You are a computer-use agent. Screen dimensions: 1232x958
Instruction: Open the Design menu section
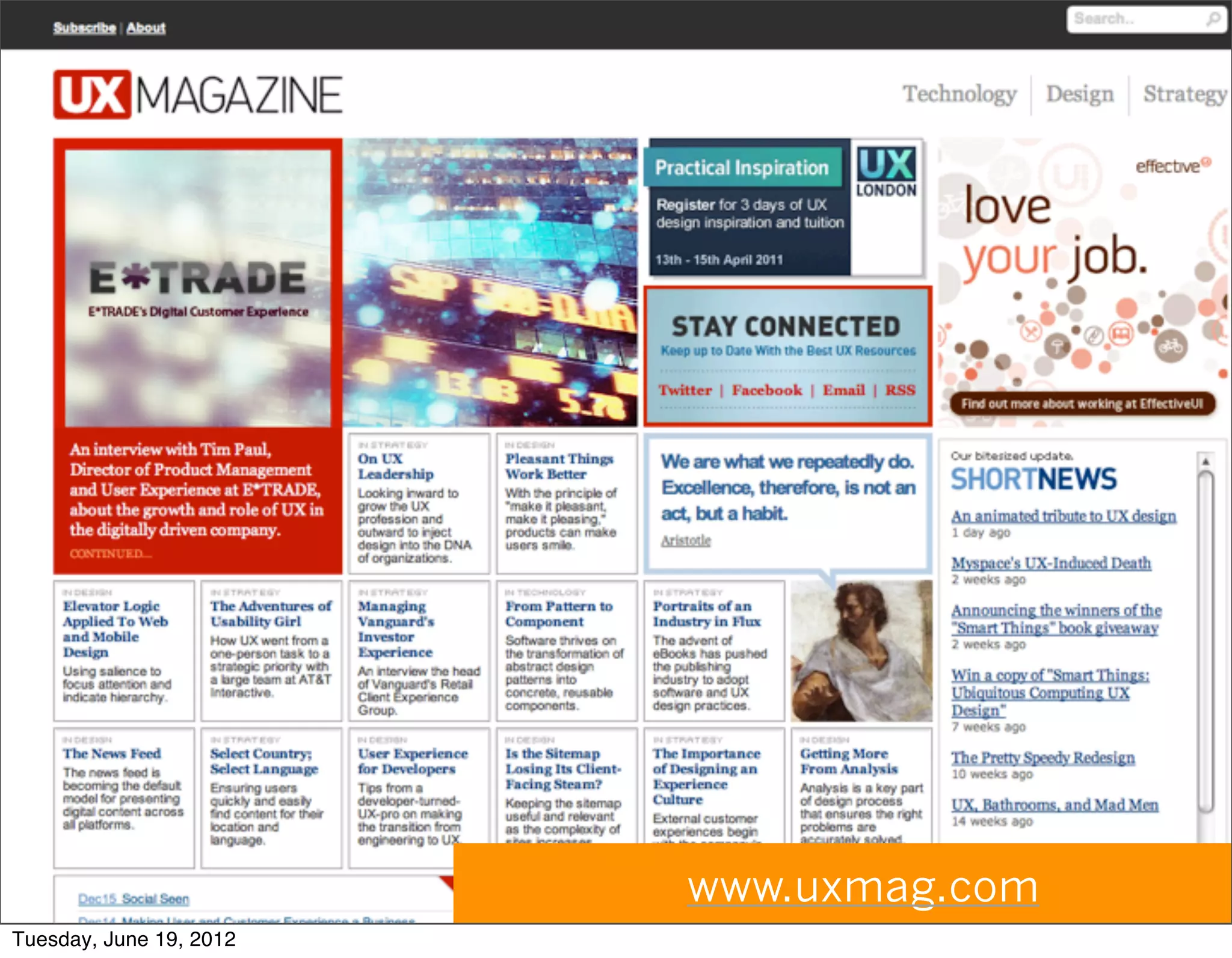[1080, 94]
